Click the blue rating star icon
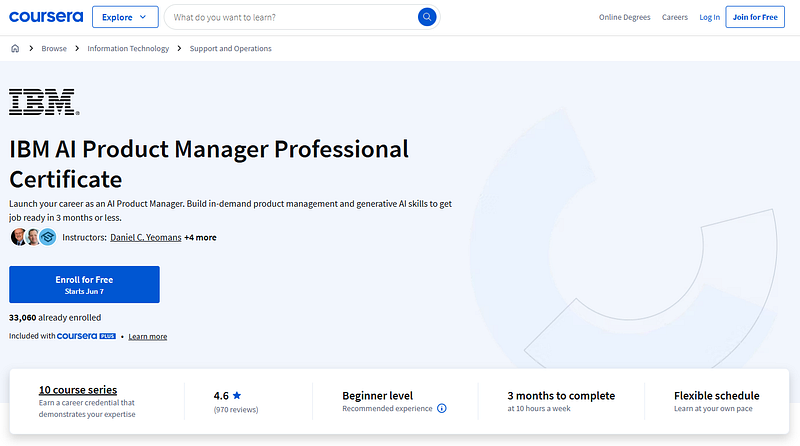Viewport: 800px width, 446px height. click(237, 395)
